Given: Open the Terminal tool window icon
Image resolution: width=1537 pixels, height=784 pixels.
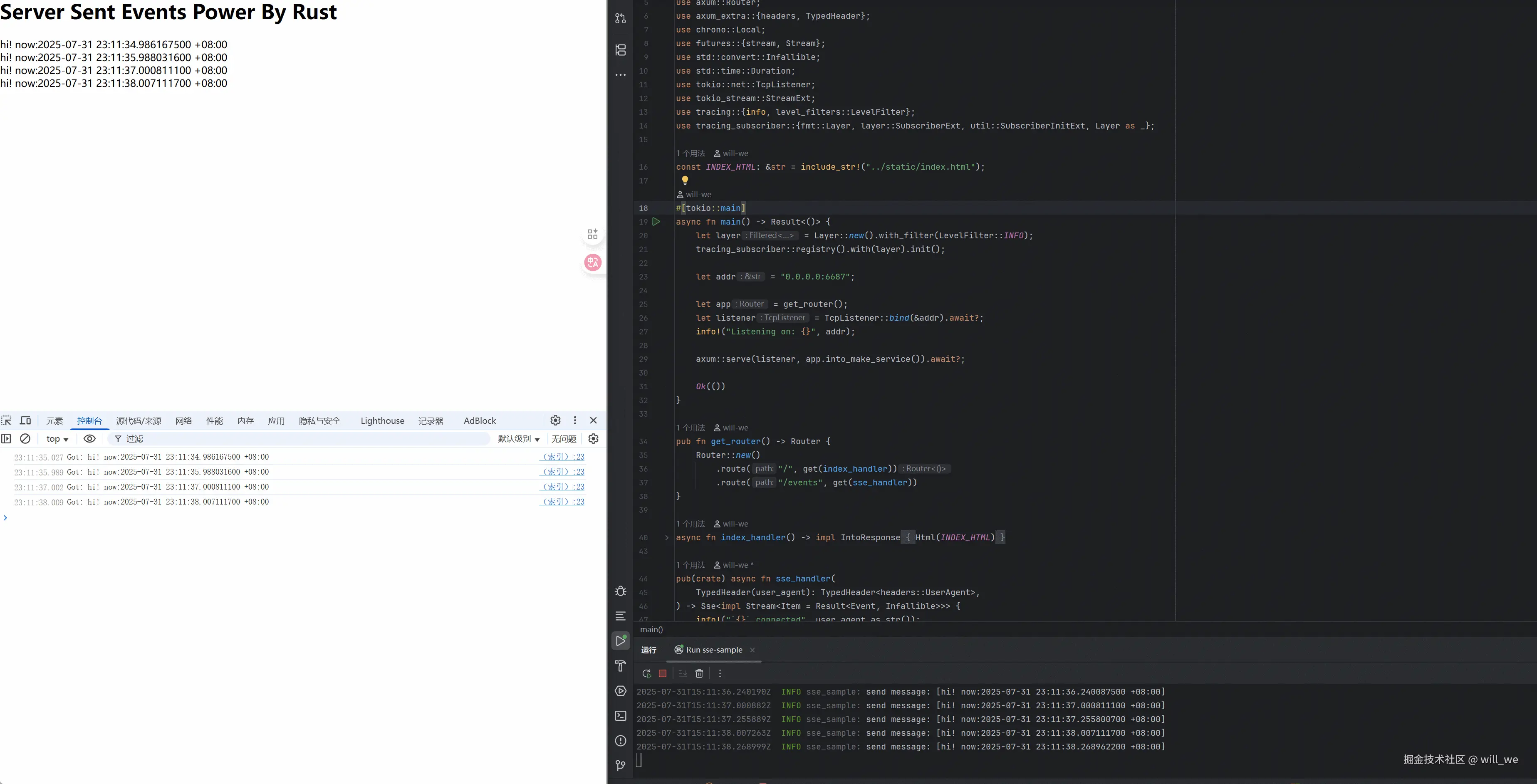Looking at the screenshot, I should tap(621, 715).
